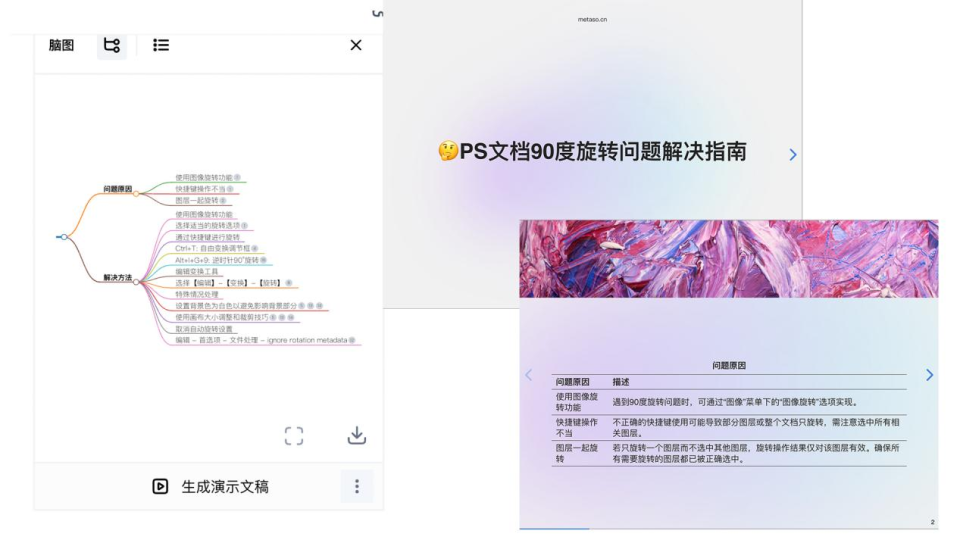Advance to next slide on 问题原因 slide
The height and width of the screenshot is (540, 960).
(929, 375)
